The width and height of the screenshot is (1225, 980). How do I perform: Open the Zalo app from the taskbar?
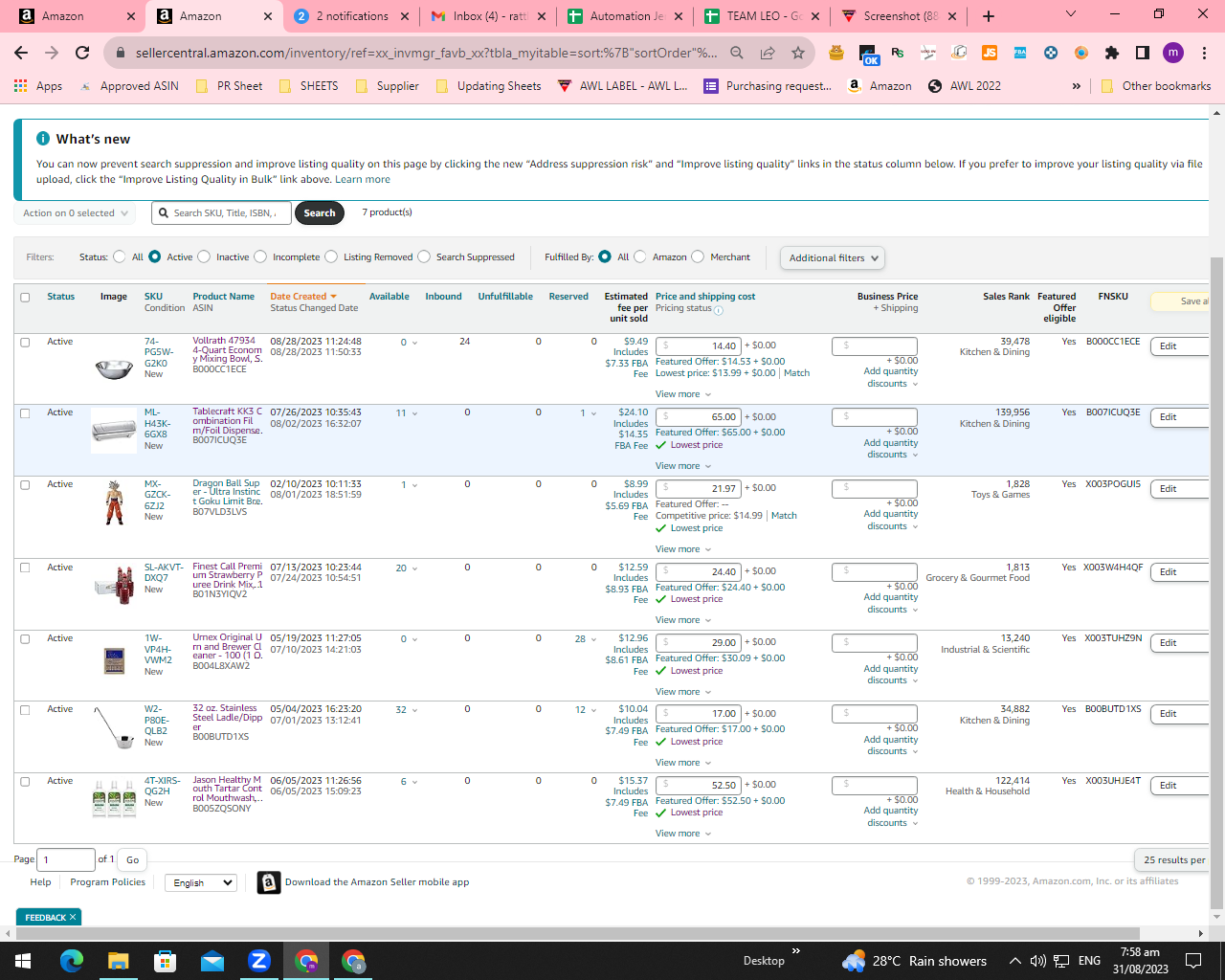point(259,961)
